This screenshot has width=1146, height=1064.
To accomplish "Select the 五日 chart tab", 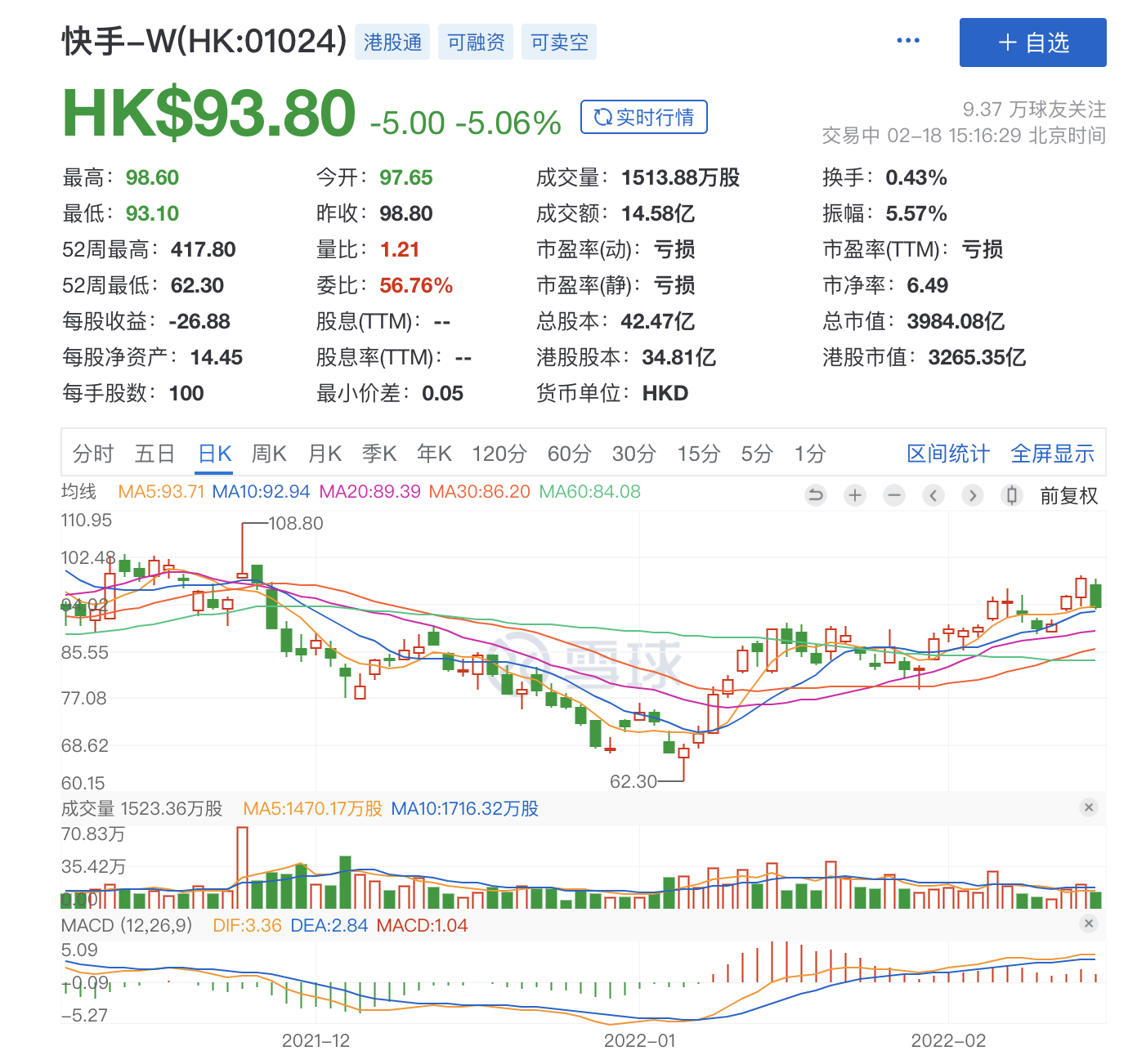I will 155,454.
